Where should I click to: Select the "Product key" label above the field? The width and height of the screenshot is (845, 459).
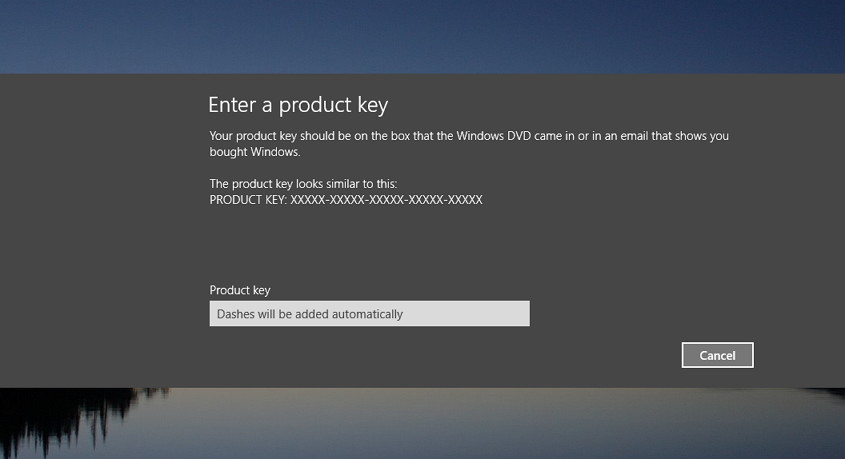click(x=240, y=290)
